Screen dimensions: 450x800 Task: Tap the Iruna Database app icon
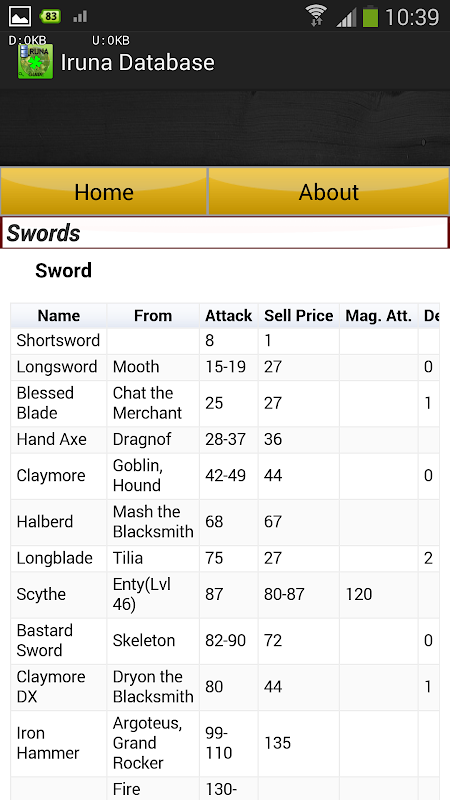(35, 62)
